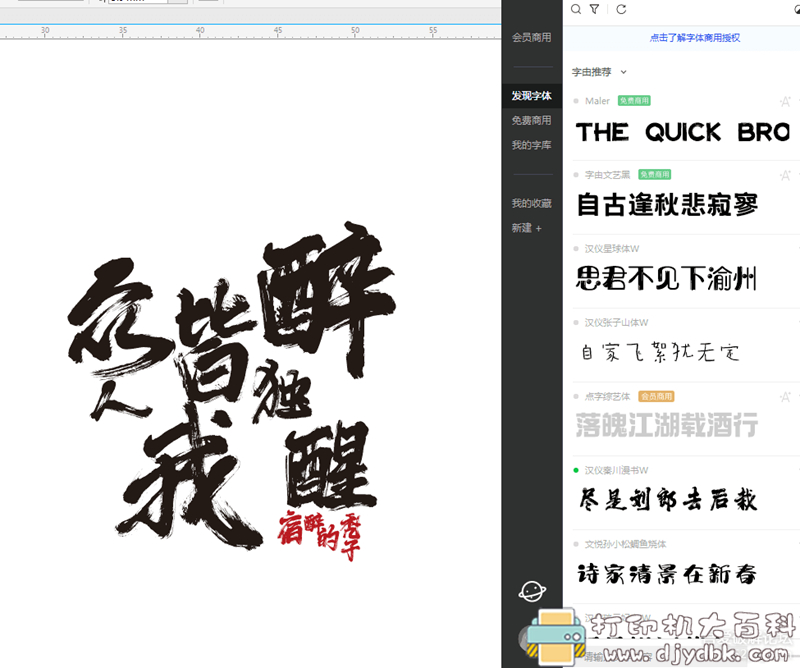Click the 汉仪秦川漫书W font name label
Viewport: 800px width, 668px height.
tap(616, 470)
